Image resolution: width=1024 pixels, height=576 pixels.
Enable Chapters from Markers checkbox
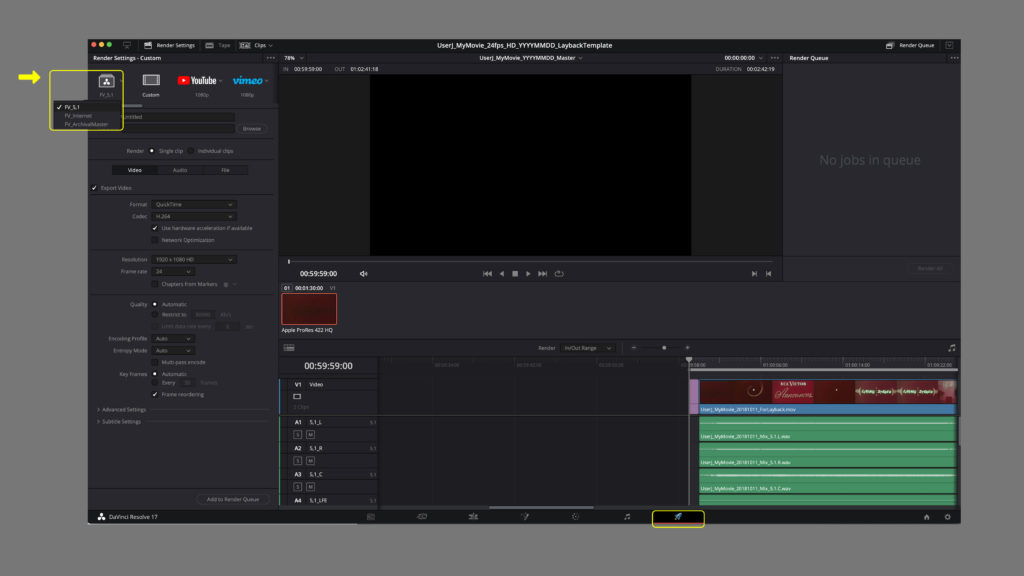pyautogui.click(x=155, y=285)
